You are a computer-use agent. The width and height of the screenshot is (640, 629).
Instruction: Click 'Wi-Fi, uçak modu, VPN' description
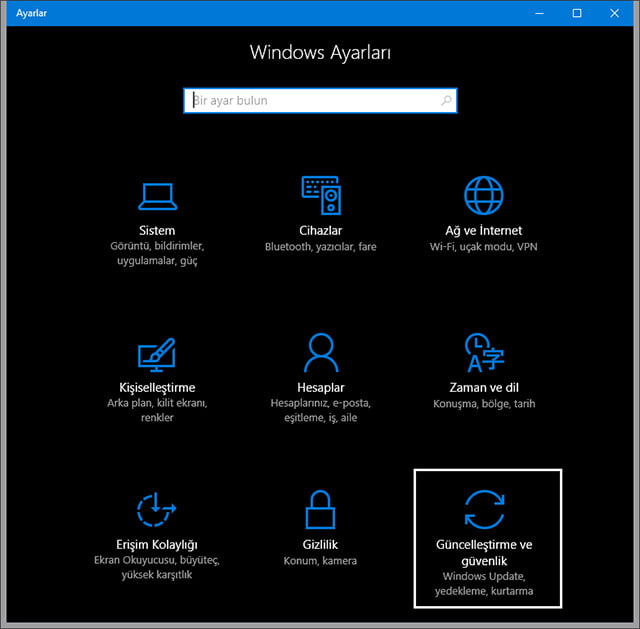click(x=484, y=247)
